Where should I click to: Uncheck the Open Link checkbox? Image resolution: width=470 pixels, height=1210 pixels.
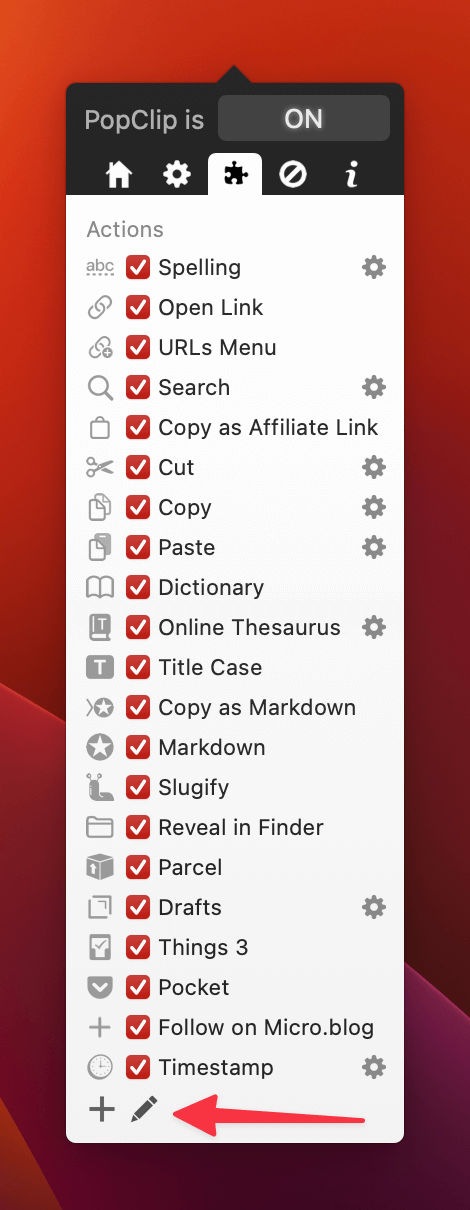[138, 307]
